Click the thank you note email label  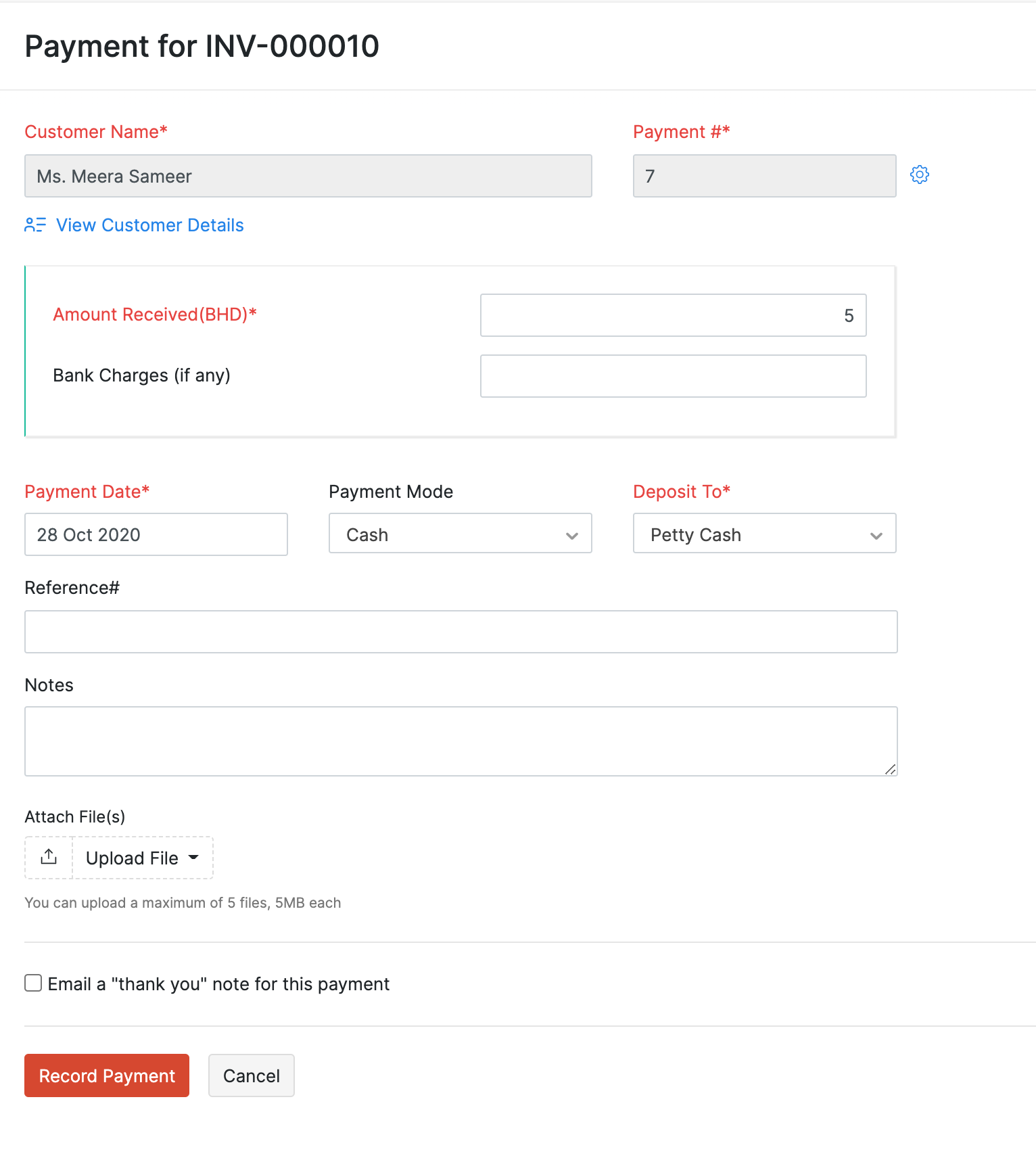(x=218, y=984)
